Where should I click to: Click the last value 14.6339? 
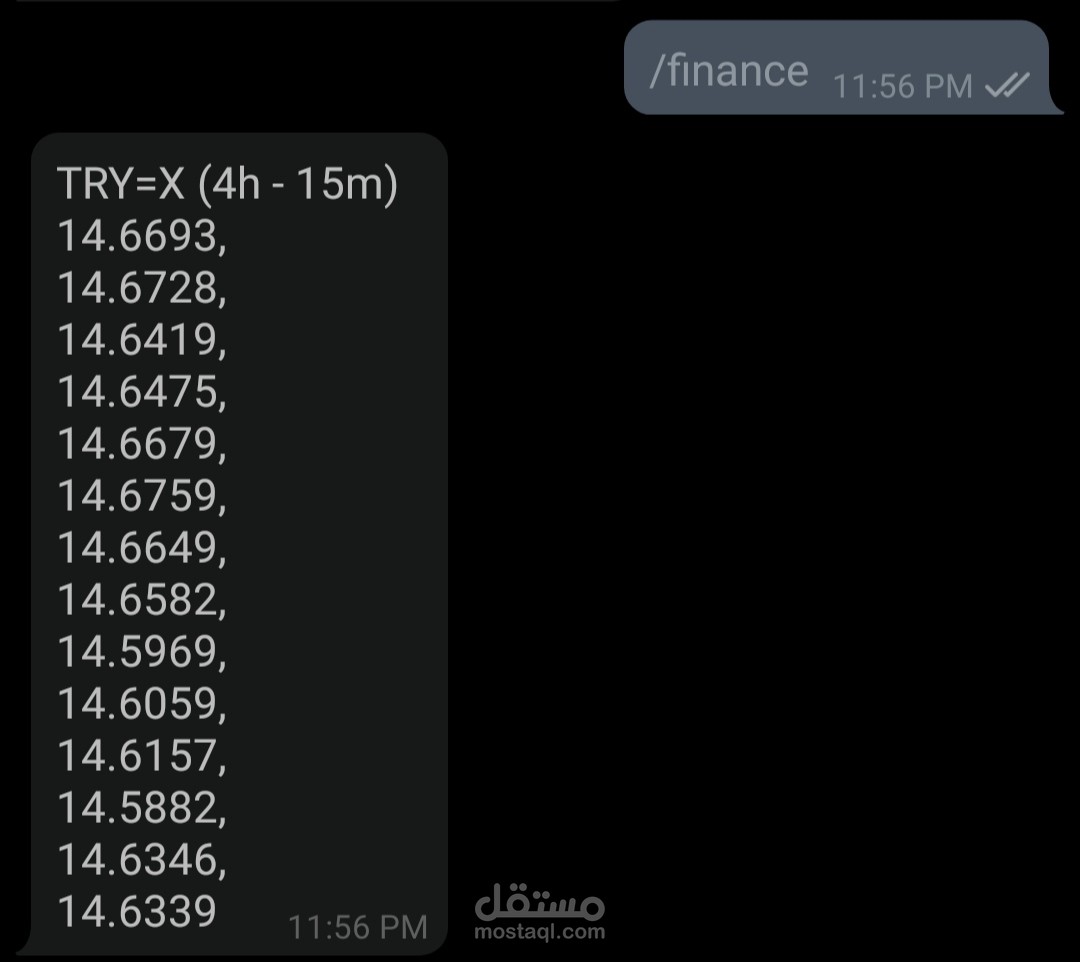[x=137, y=912]
